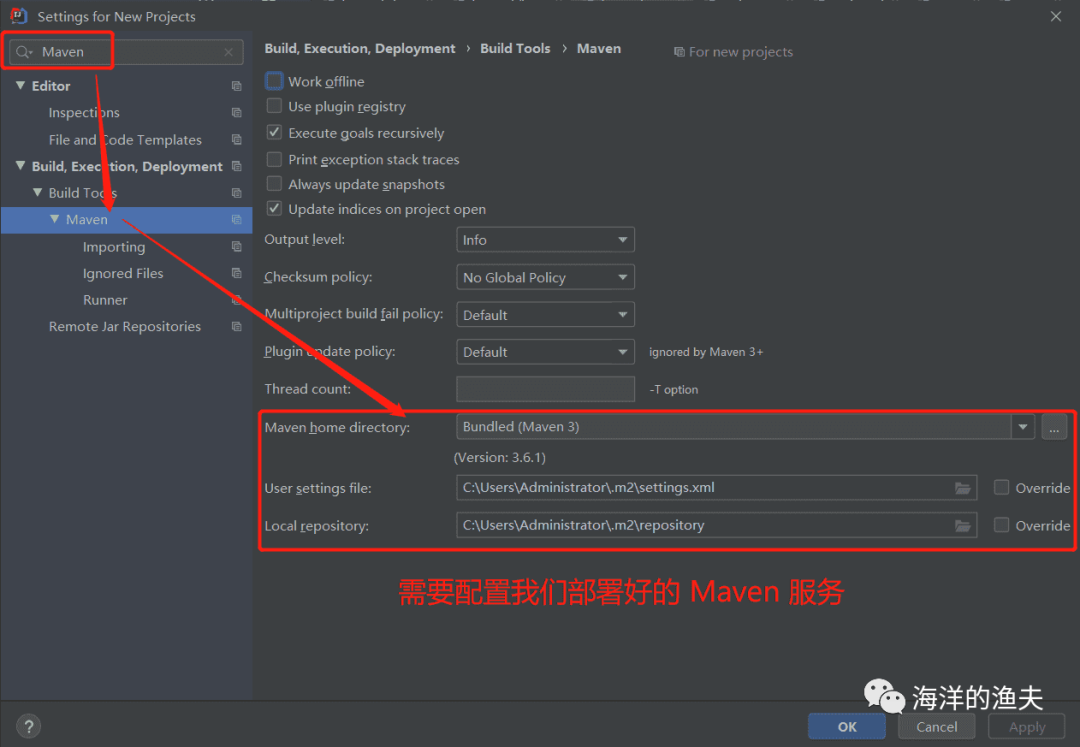Viewport: 1080px width, 747px height.
Task: Browse folder for User settings file
Action: point(963,488)
